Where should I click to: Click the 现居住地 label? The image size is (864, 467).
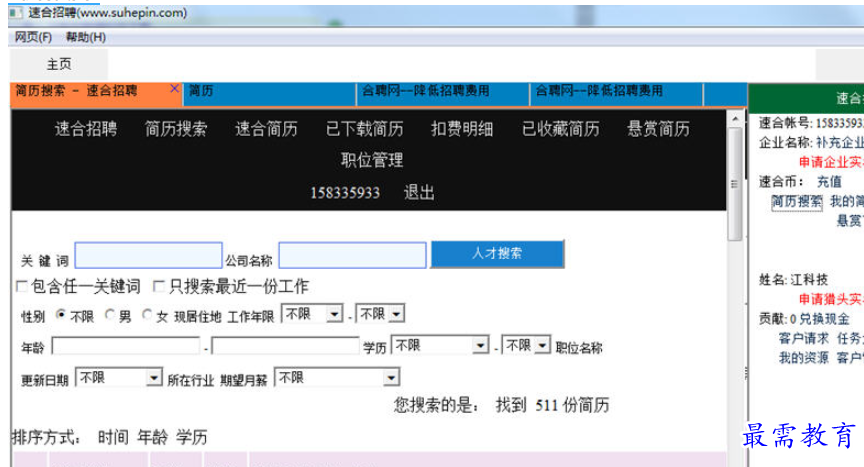(198, 317)
